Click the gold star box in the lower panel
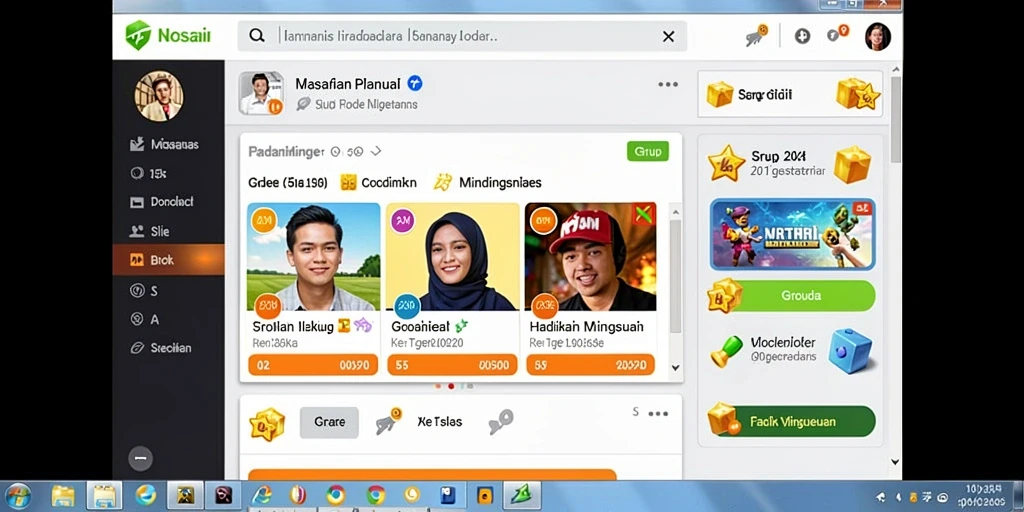 pyautogui.click(x=267, y=424)
